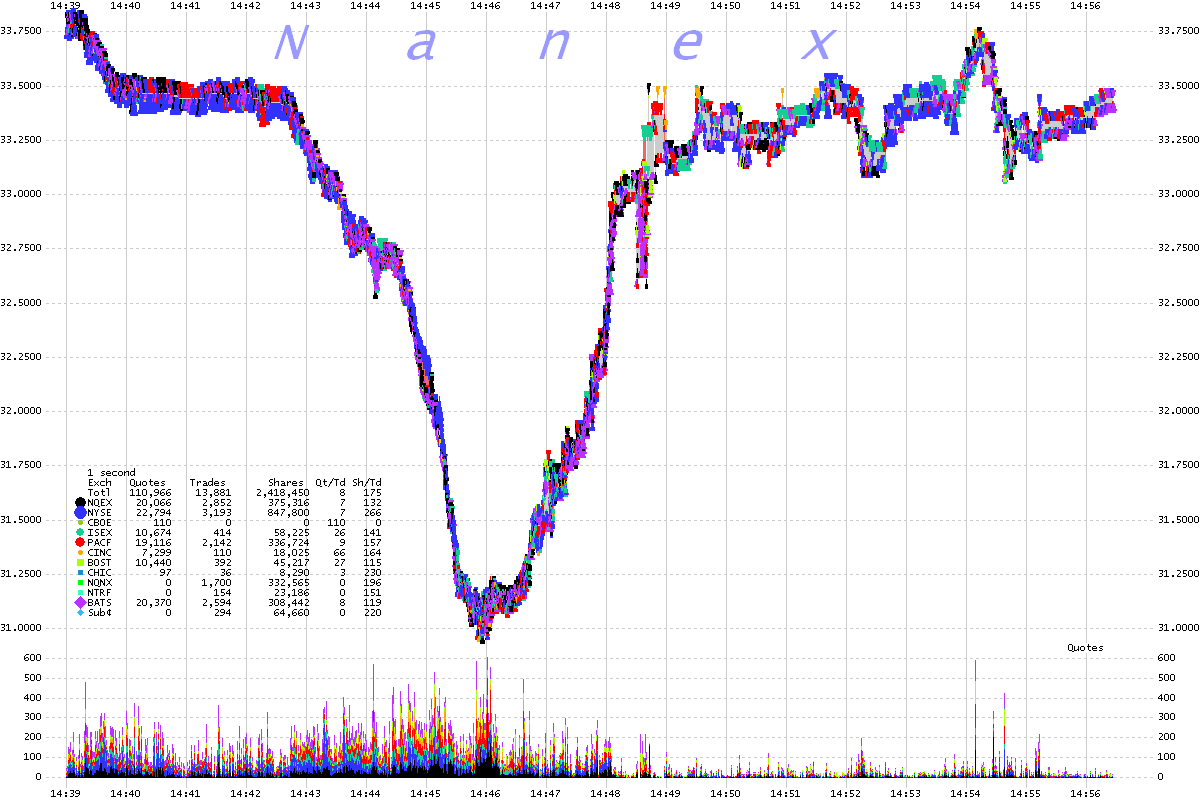
Task: Click BATS quotes value '20,370'
Action: click(155, 603)
